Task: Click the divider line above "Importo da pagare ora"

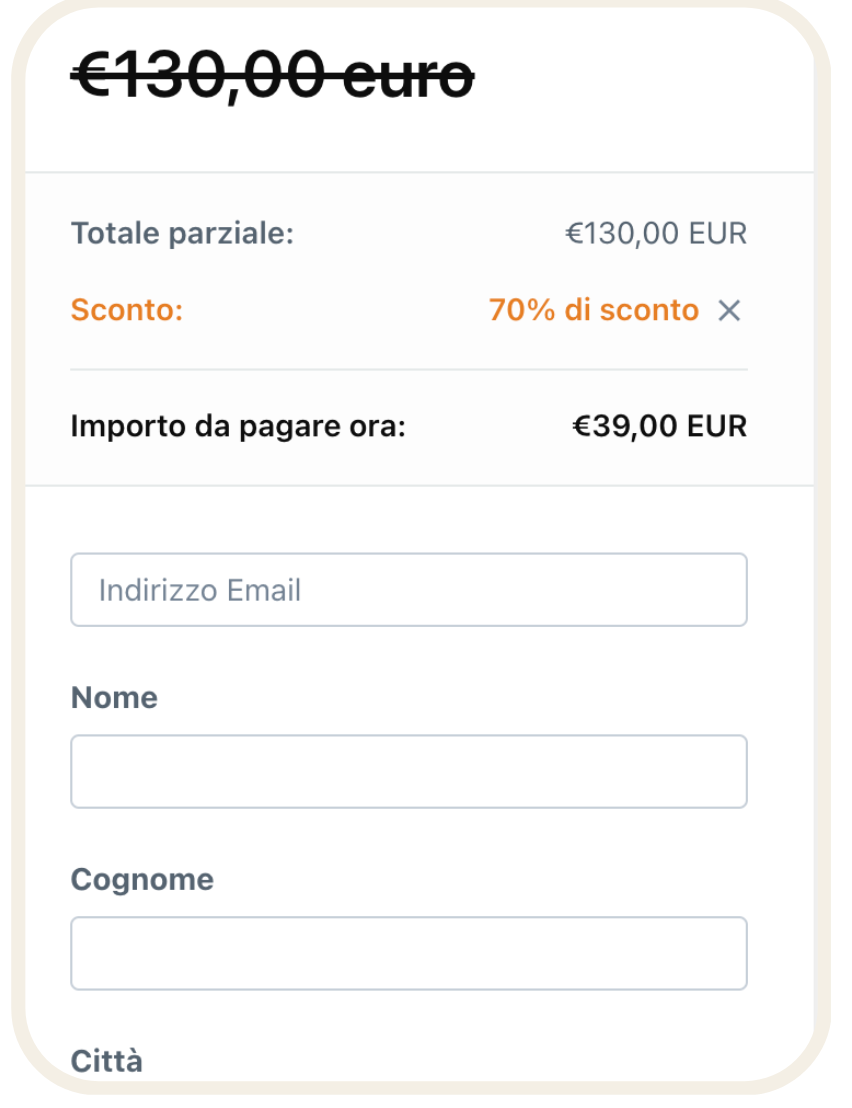Action: tap(408, 370)
